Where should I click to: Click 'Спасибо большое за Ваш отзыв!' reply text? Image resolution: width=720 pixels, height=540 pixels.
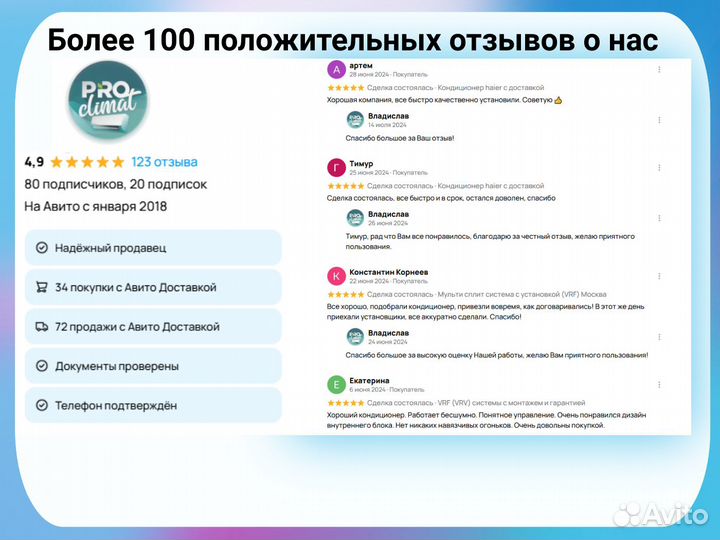[400, 138]
